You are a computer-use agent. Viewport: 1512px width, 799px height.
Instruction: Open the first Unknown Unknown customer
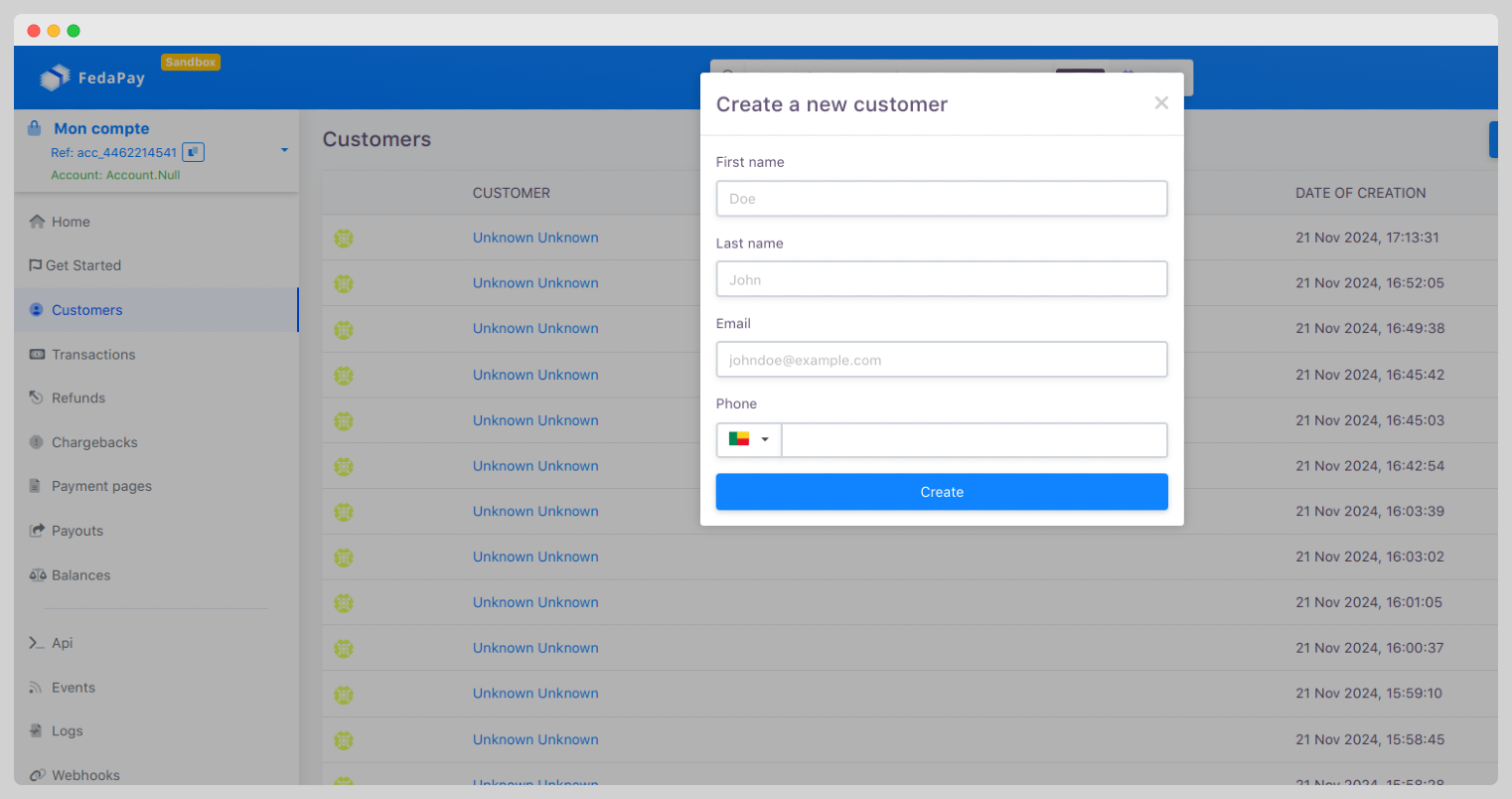[535, 238]
